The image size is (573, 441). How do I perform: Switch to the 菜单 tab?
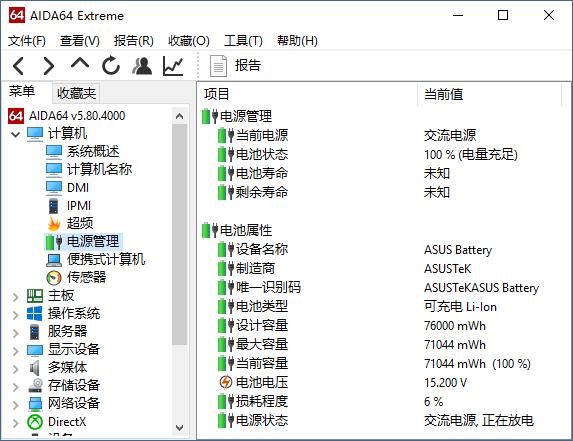22,91
